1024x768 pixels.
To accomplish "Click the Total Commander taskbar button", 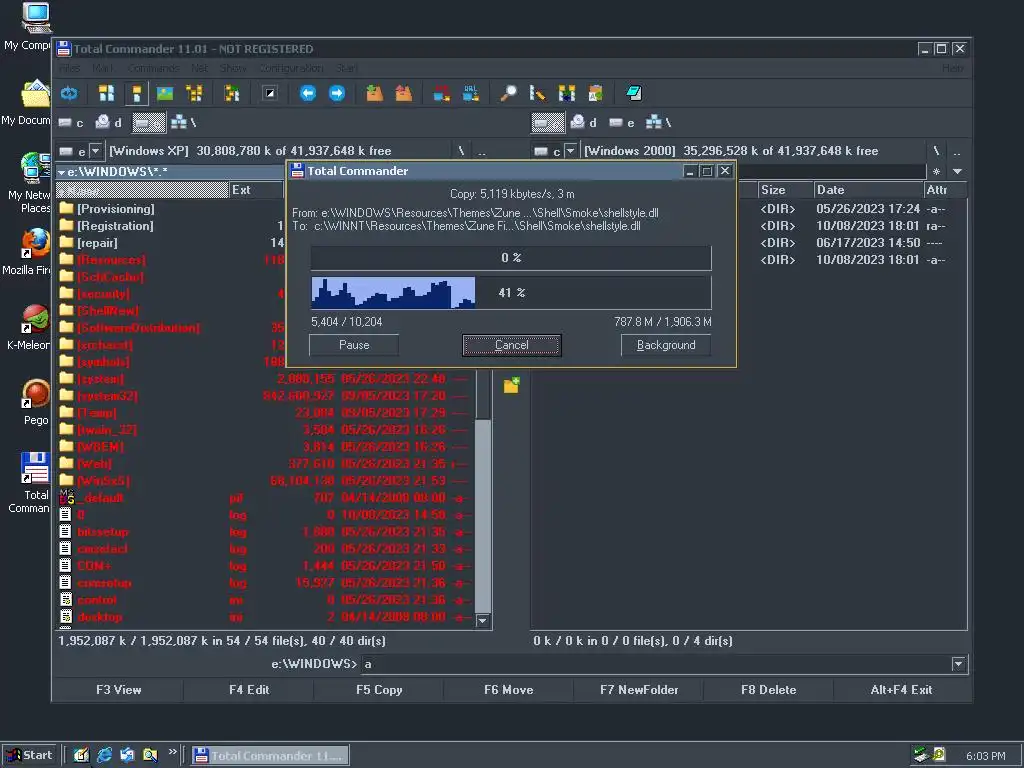I will coord(270,756).
